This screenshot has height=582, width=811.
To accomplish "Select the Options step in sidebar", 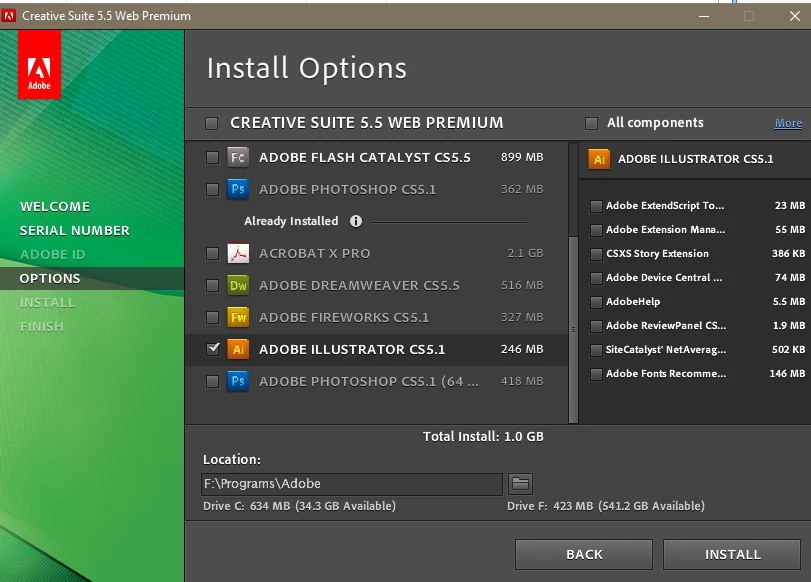I will click(x=50, y=278).
